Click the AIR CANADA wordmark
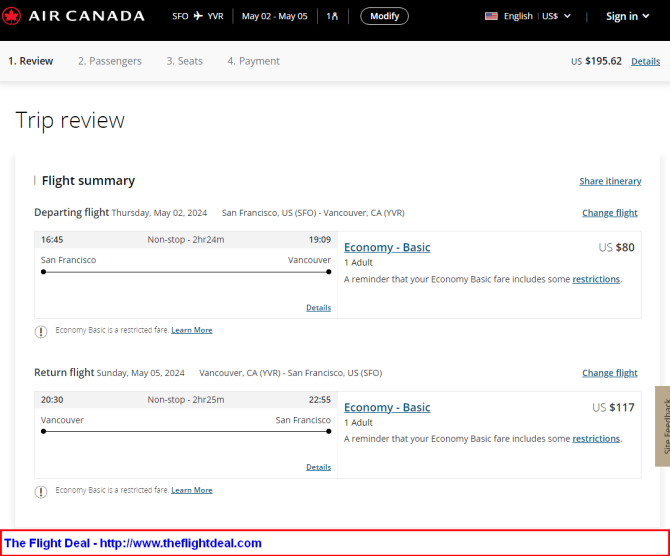The image size is (670, 556). click(x=87, y=16)
